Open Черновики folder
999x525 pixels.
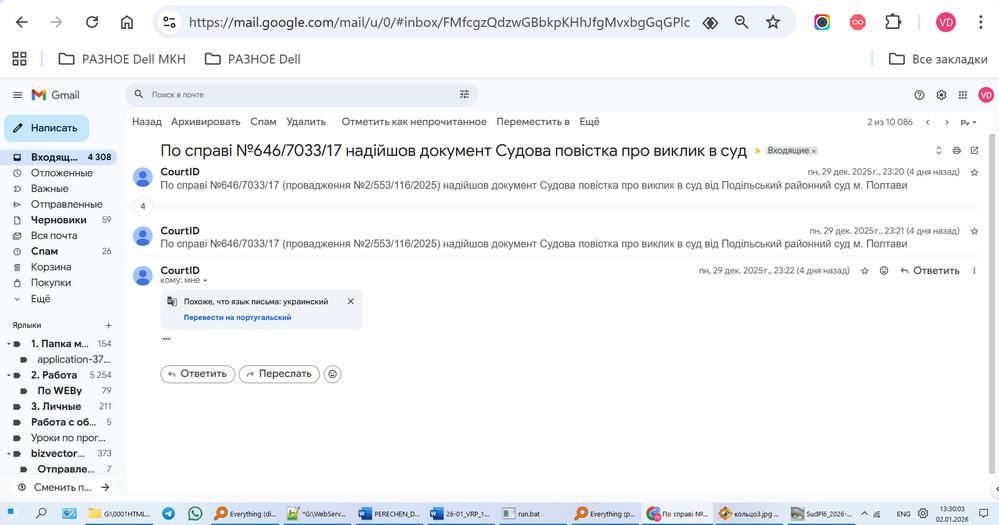click(x=59, y=220)
